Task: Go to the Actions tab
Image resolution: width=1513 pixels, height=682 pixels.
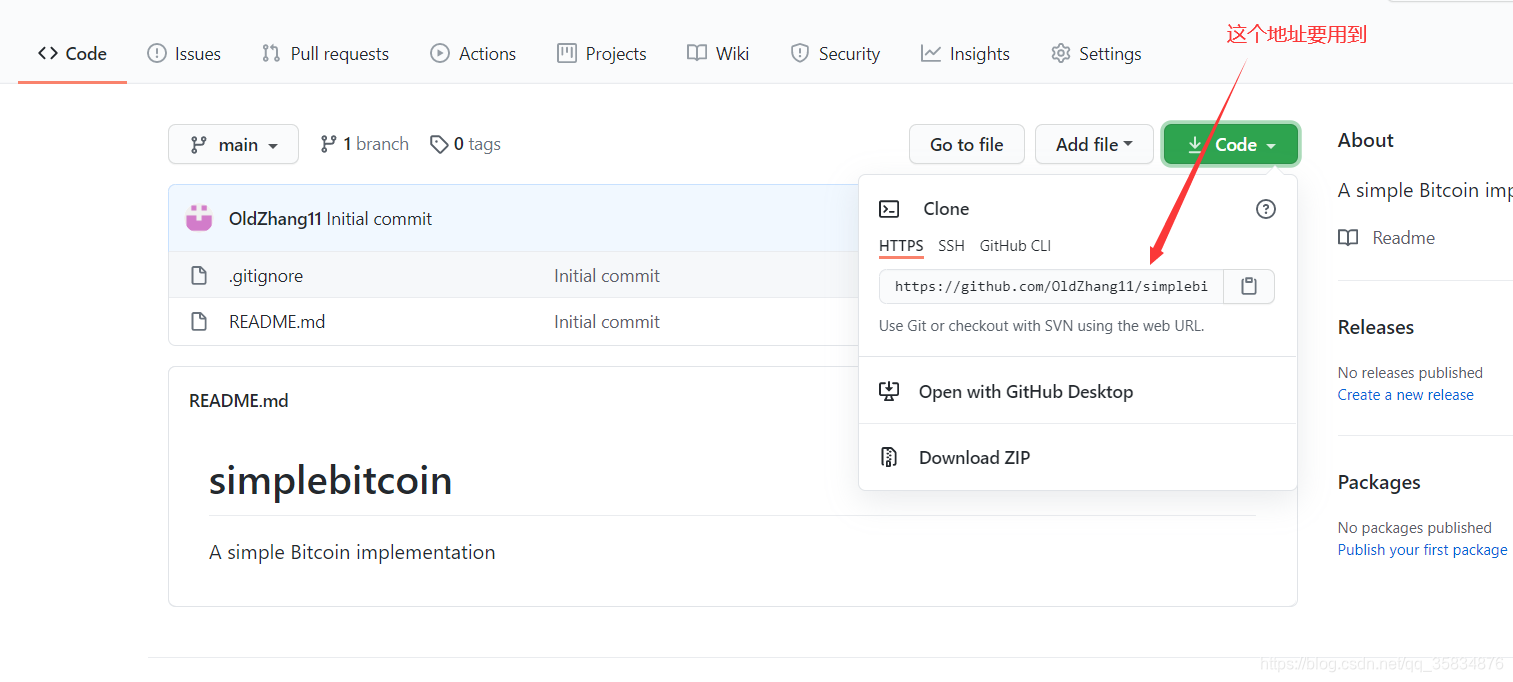Action: click(473, 54)
